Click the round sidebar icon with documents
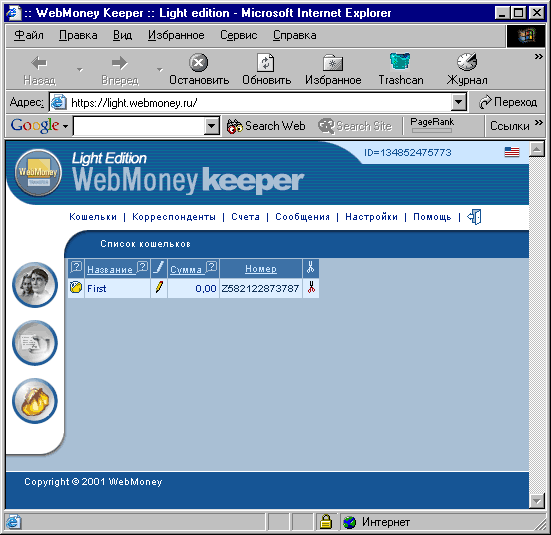This screenshot has width=551, height=535. point(34,343)
